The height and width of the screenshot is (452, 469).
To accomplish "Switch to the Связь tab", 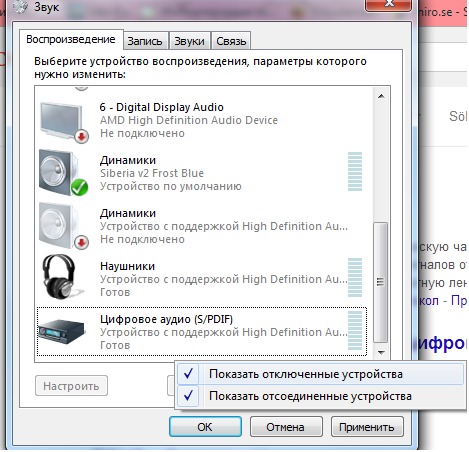I will pyautogui.click(x=231, y=41).
